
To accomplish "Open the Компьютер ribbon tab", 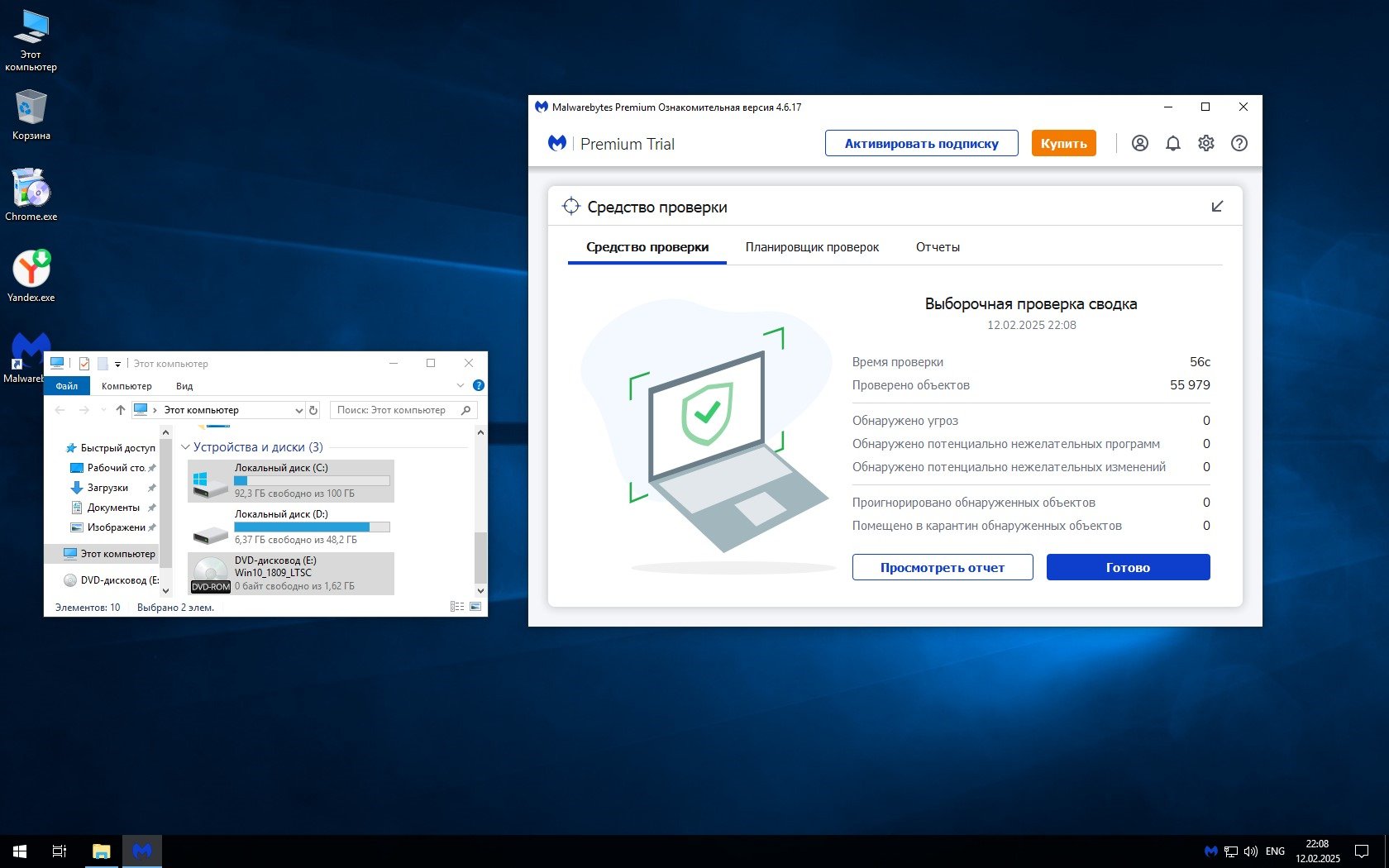I will 126,386.
